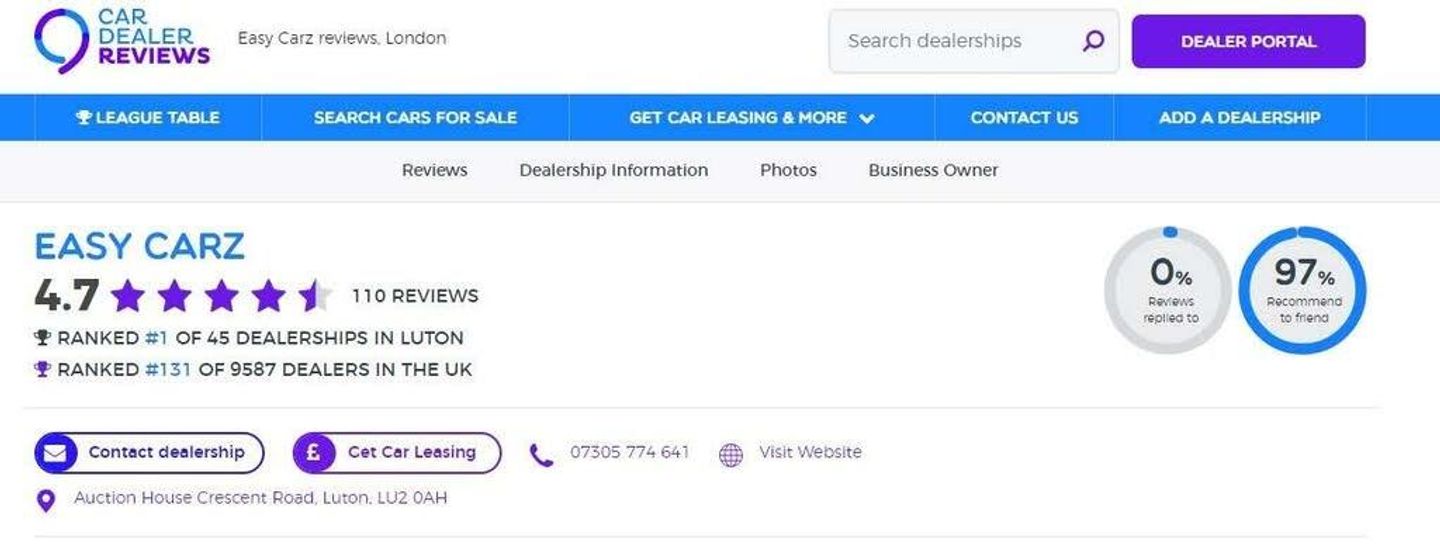Click the 97% recommend to friend gauge

point(1303,290)
